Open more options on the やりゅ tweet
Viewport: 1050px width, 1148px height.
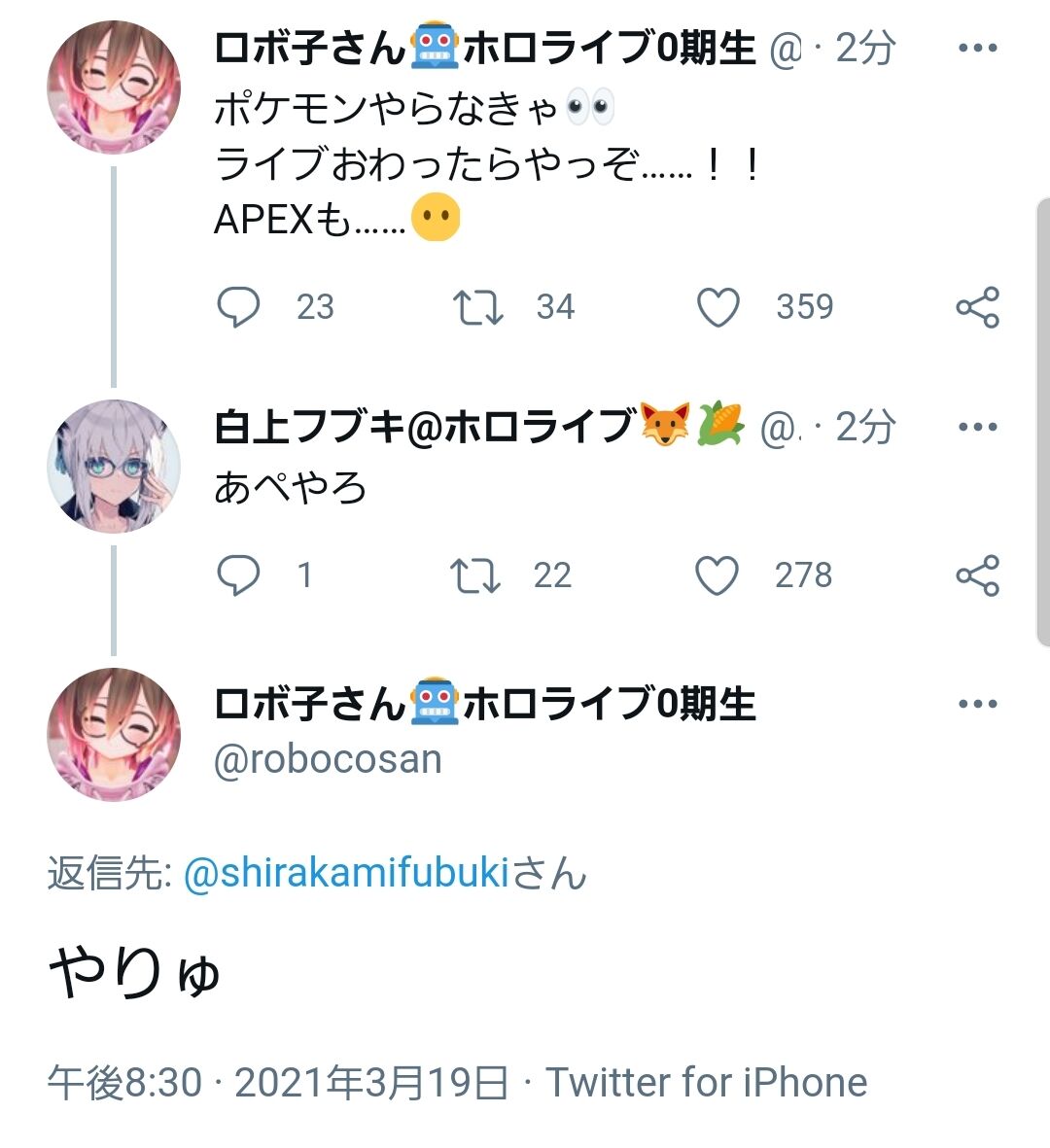tap(977, 705)
